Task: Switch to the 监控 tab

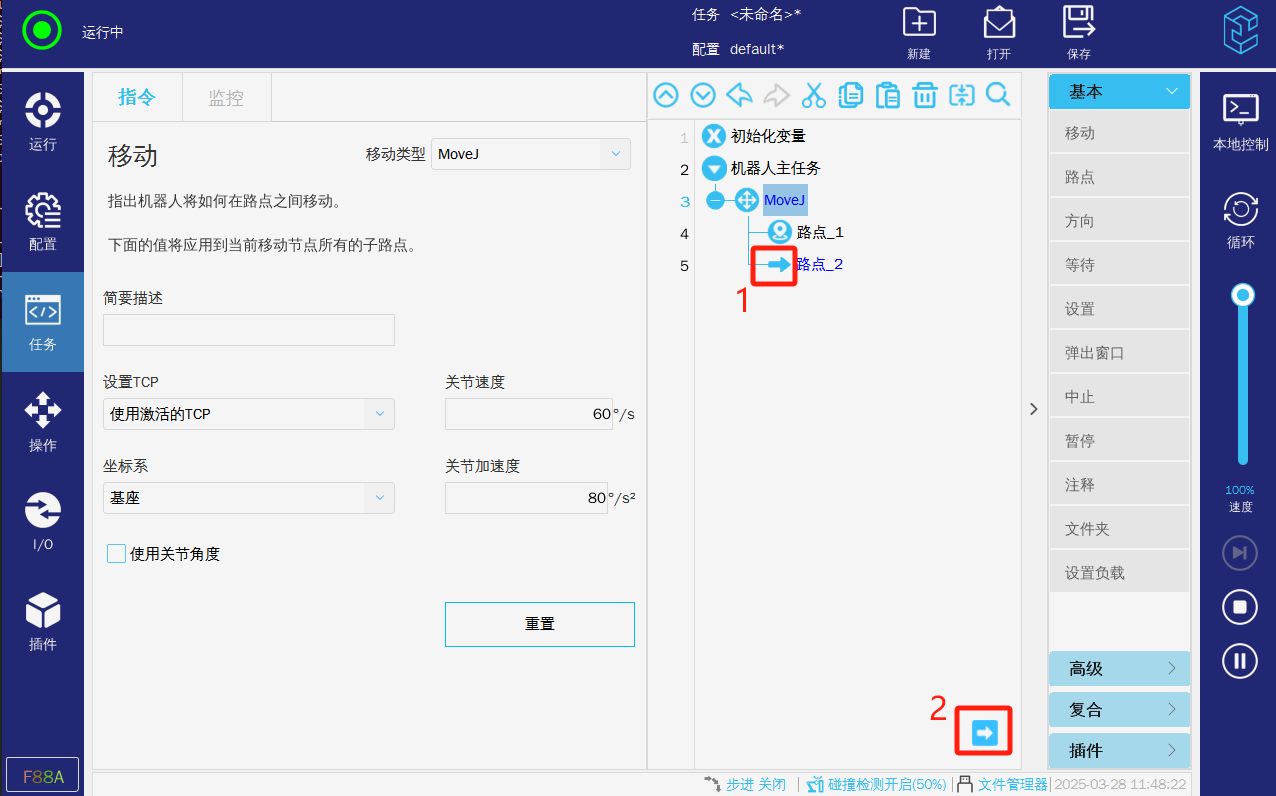Action: click(x=226, y=98)
